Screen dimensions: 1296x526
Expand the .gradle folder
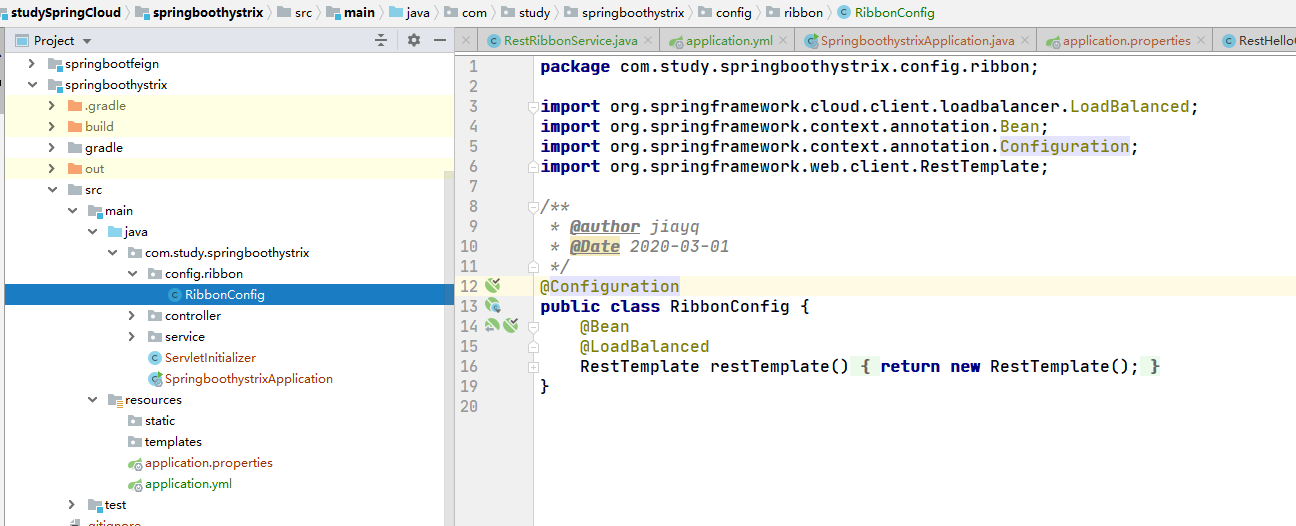click(52, 106)
